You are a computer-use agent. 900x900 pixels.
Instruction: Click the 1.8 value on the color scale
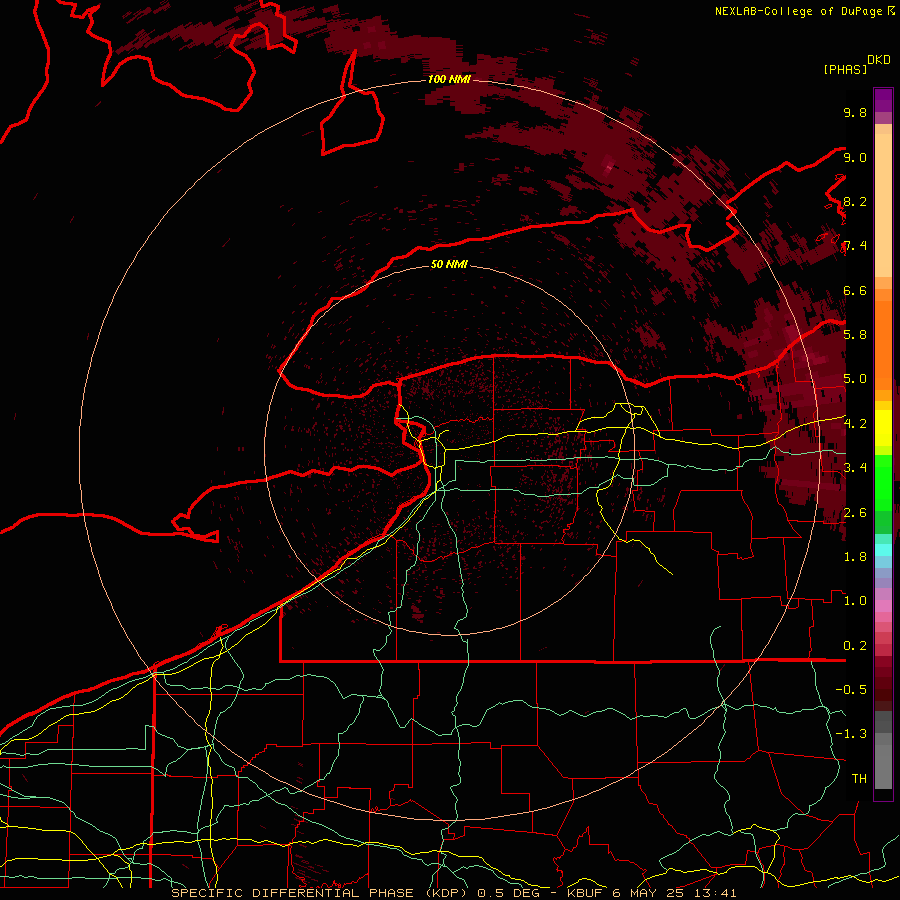pyautogui.click(x=855, y=557)
